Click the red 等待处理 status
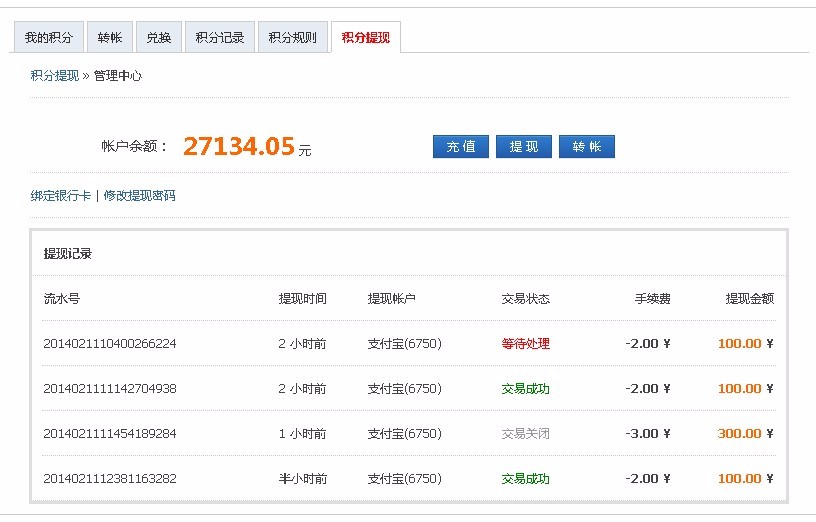Screen dimensions: 816x522 (525, 344)
